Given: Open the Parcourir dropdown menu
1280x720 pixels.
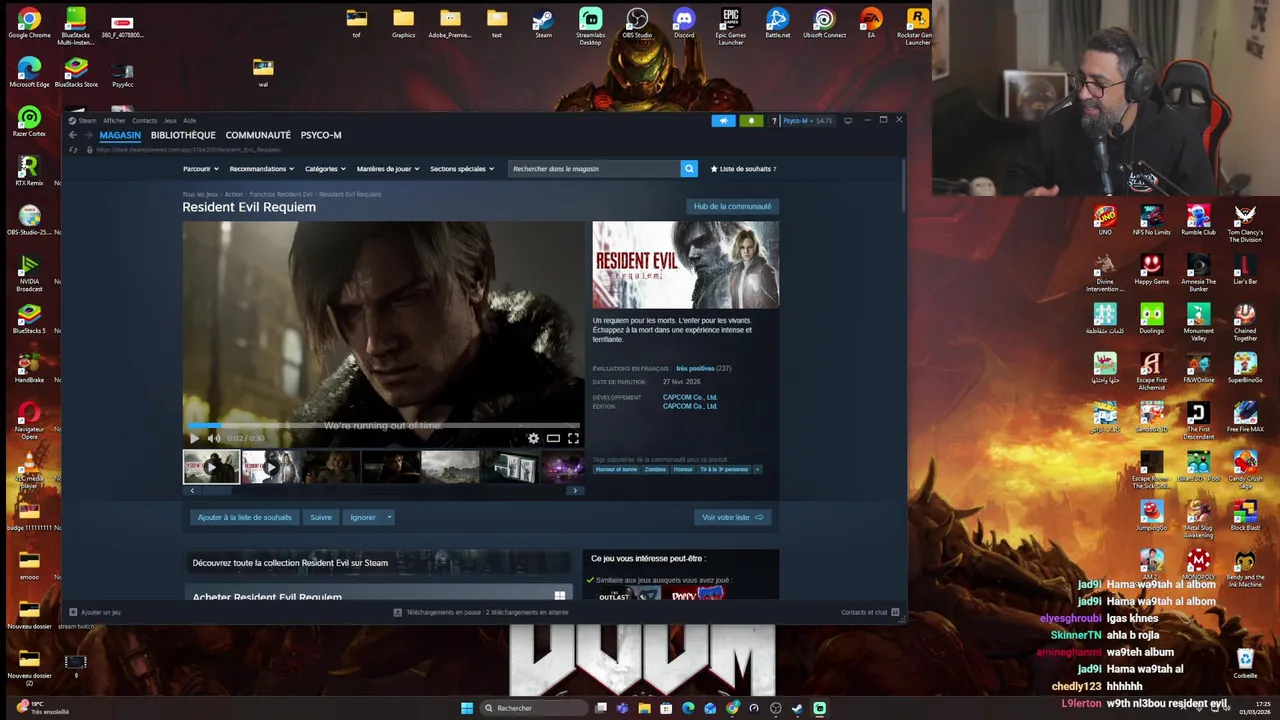Looking at the screenshot, I should pyautogui.click(x=200, y=169).
